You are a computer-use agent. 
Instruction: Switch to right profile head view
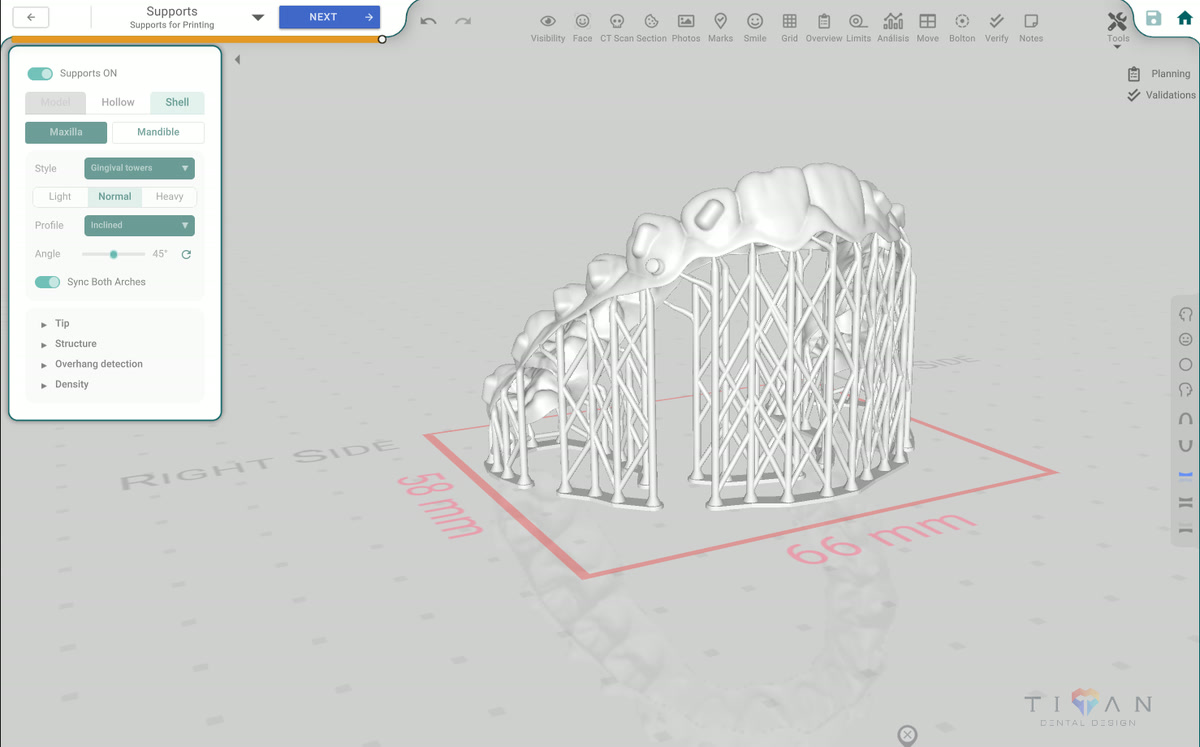(1186, 390)
